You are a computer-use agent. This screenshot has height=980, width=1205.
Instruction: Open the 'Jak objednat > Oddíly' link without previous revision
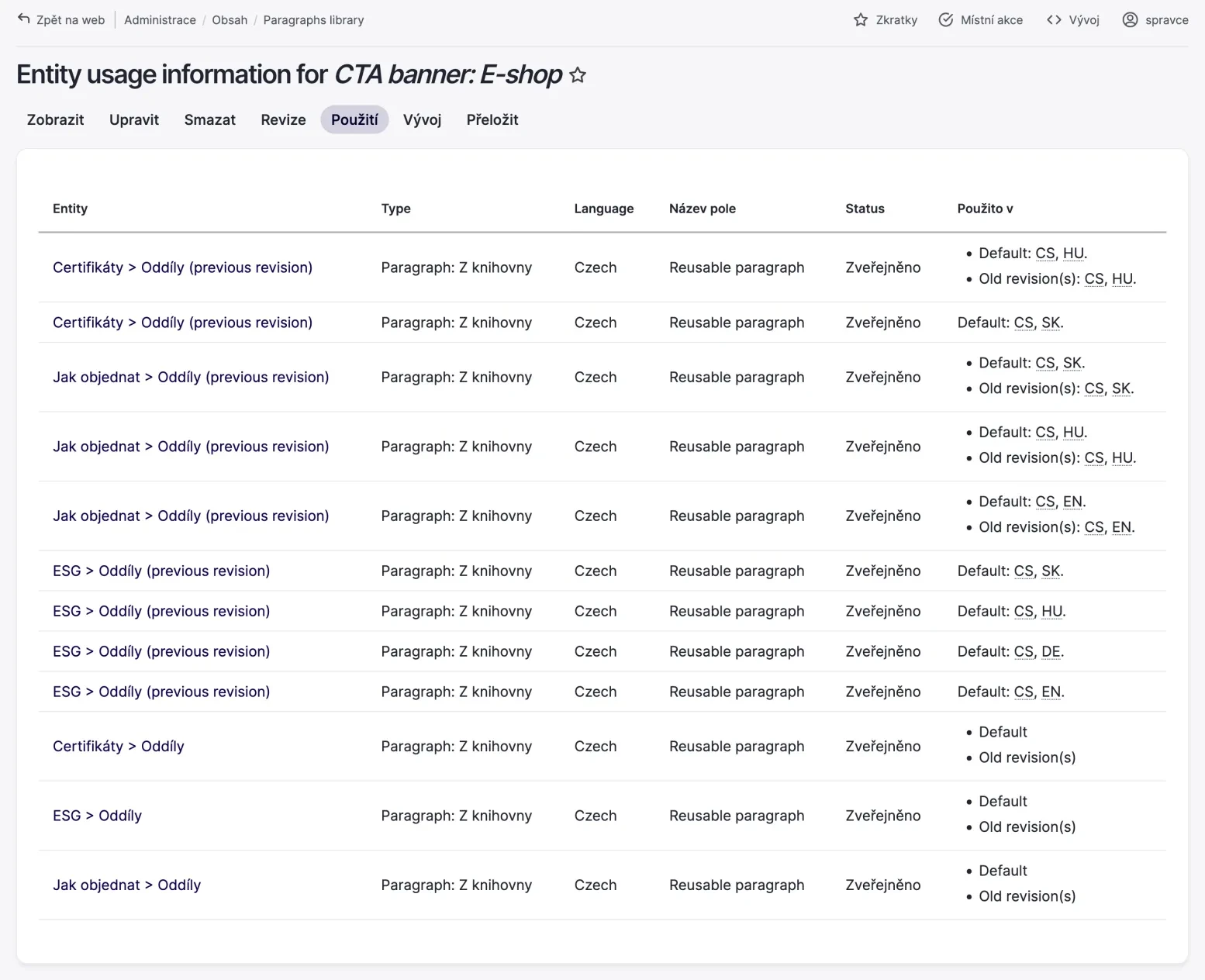tap(126, 885)
